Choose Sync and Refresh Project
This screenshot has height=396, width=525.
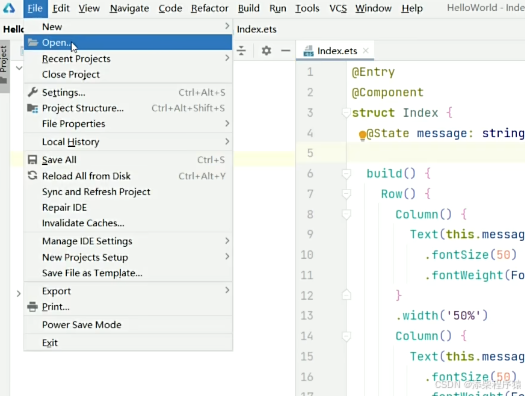128,192
